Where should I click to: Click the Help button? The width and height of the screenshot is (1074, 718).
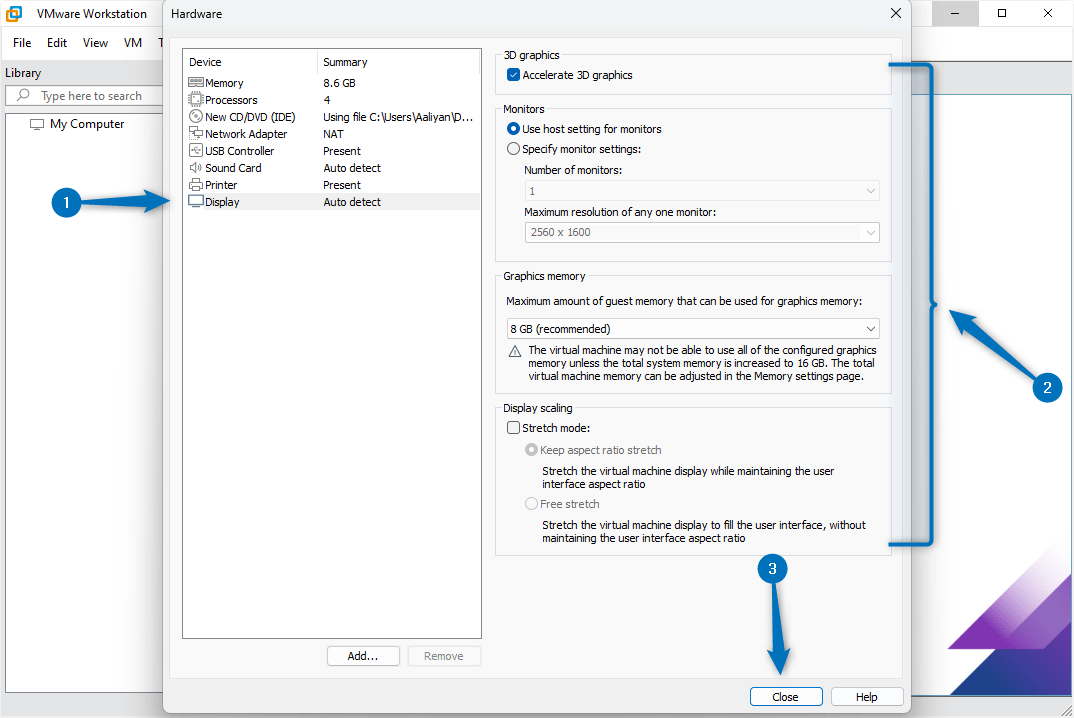pos(866,696)
